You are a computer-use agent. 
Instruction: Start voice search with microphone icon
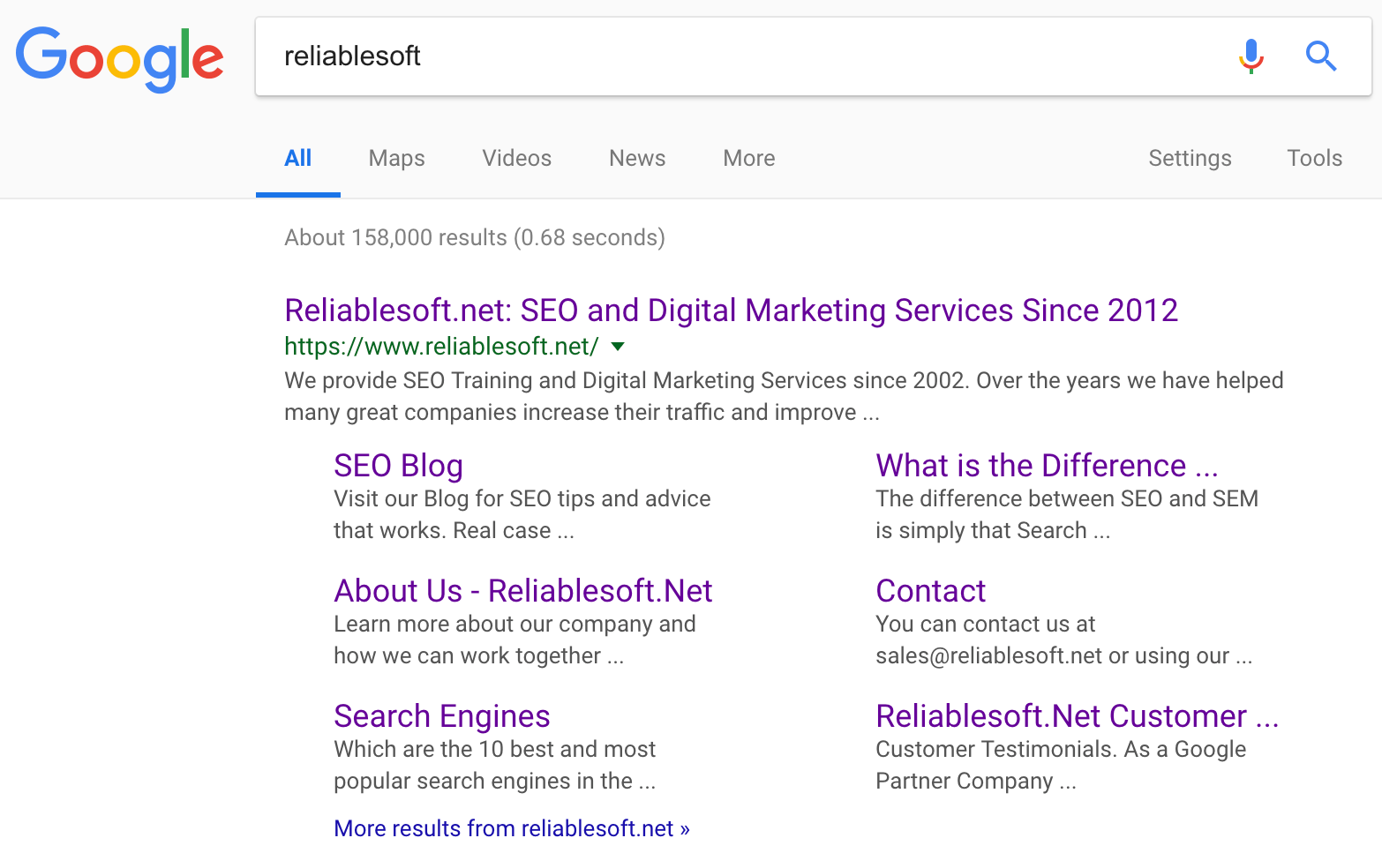coord(1251,56)
